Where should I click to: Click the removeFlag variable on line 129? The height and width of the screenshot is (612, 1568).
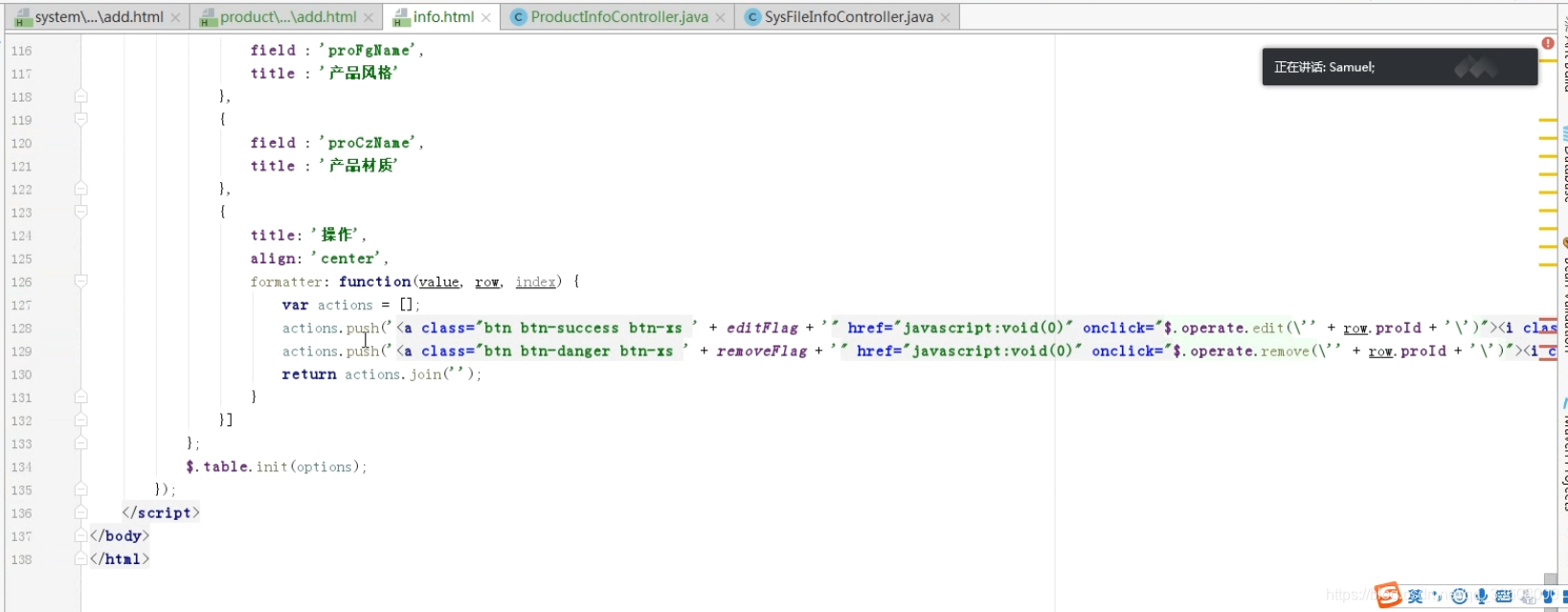[762, 351]
